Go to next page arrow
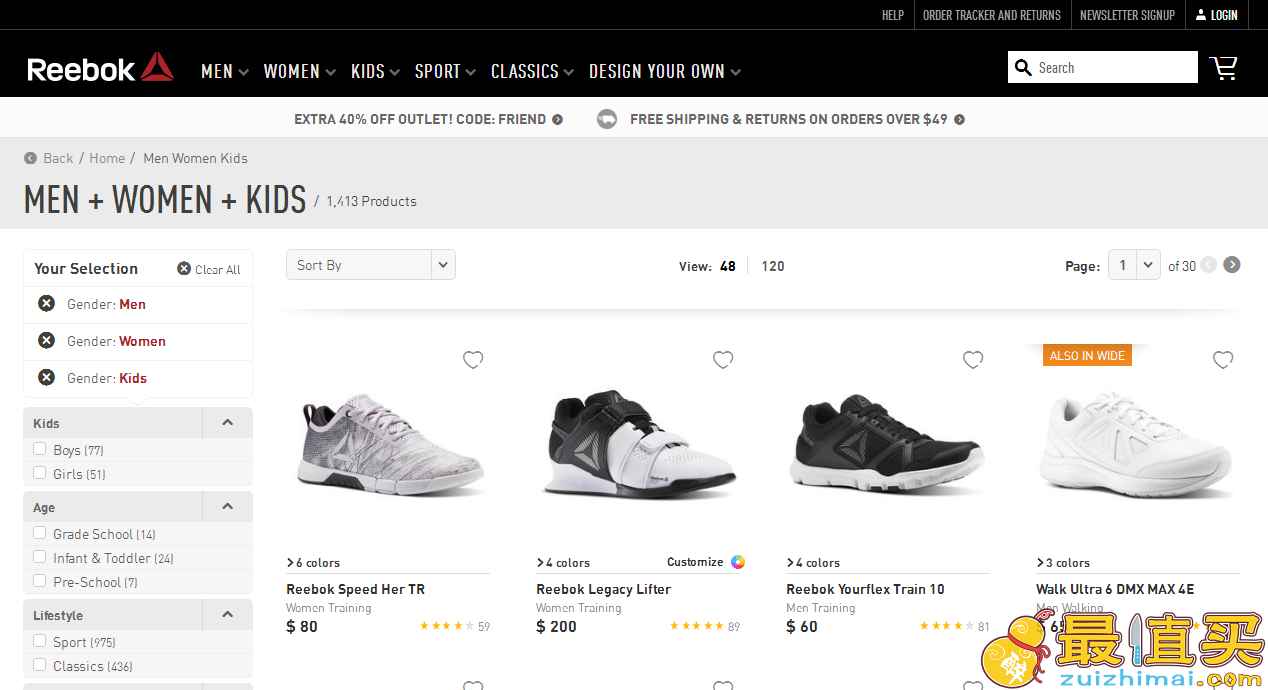 [1232, 265]
